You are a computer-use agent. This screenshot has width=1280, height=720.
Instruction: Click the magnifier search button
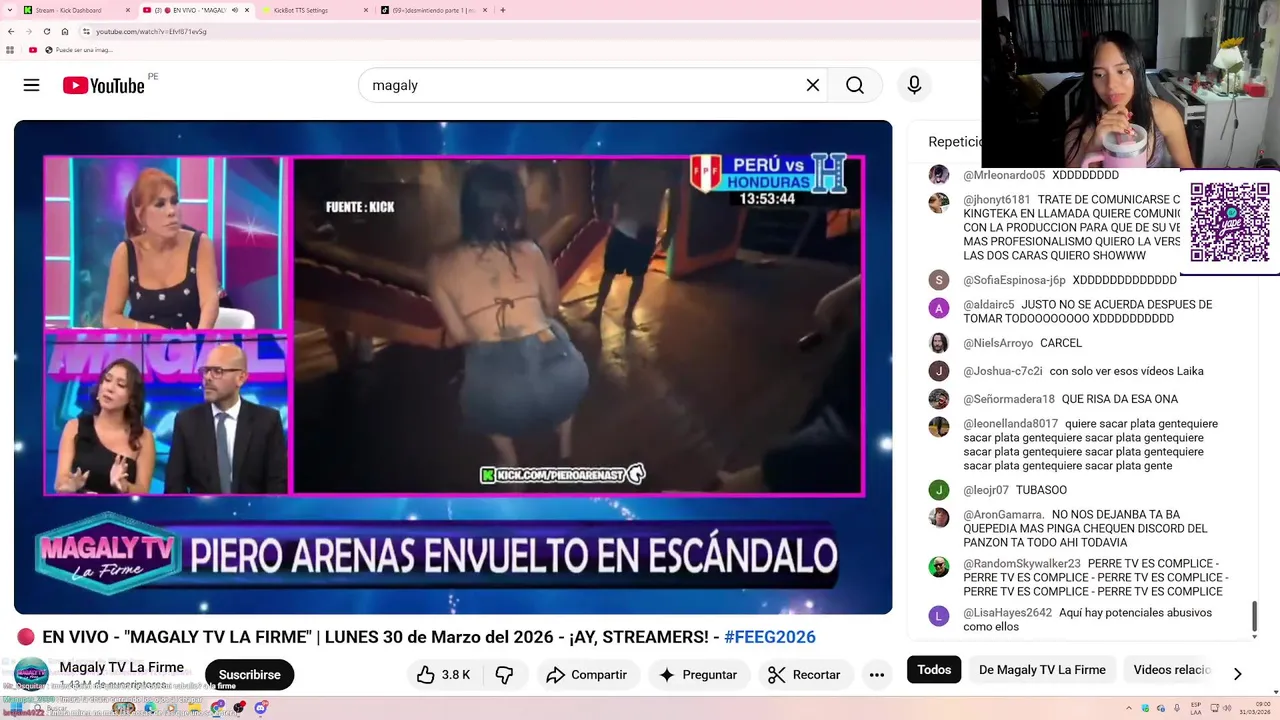point(855,85)
